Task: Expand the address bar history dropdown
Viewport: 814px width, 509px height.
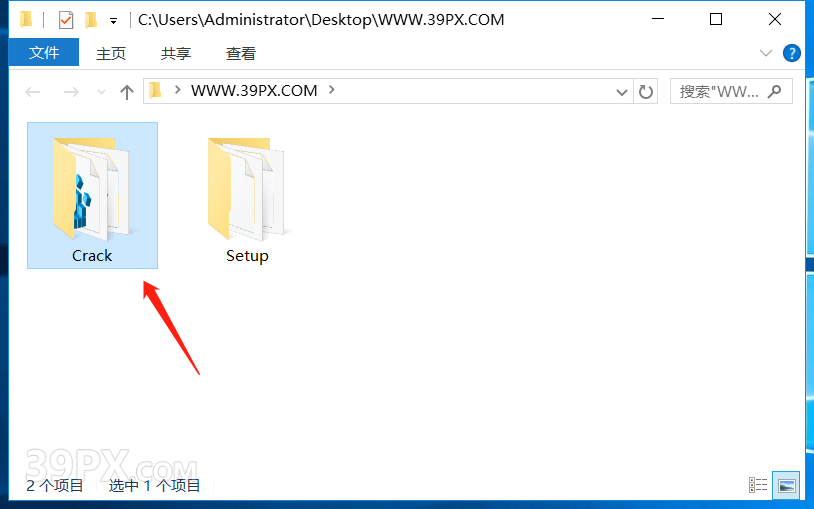Action: (621, 92)
